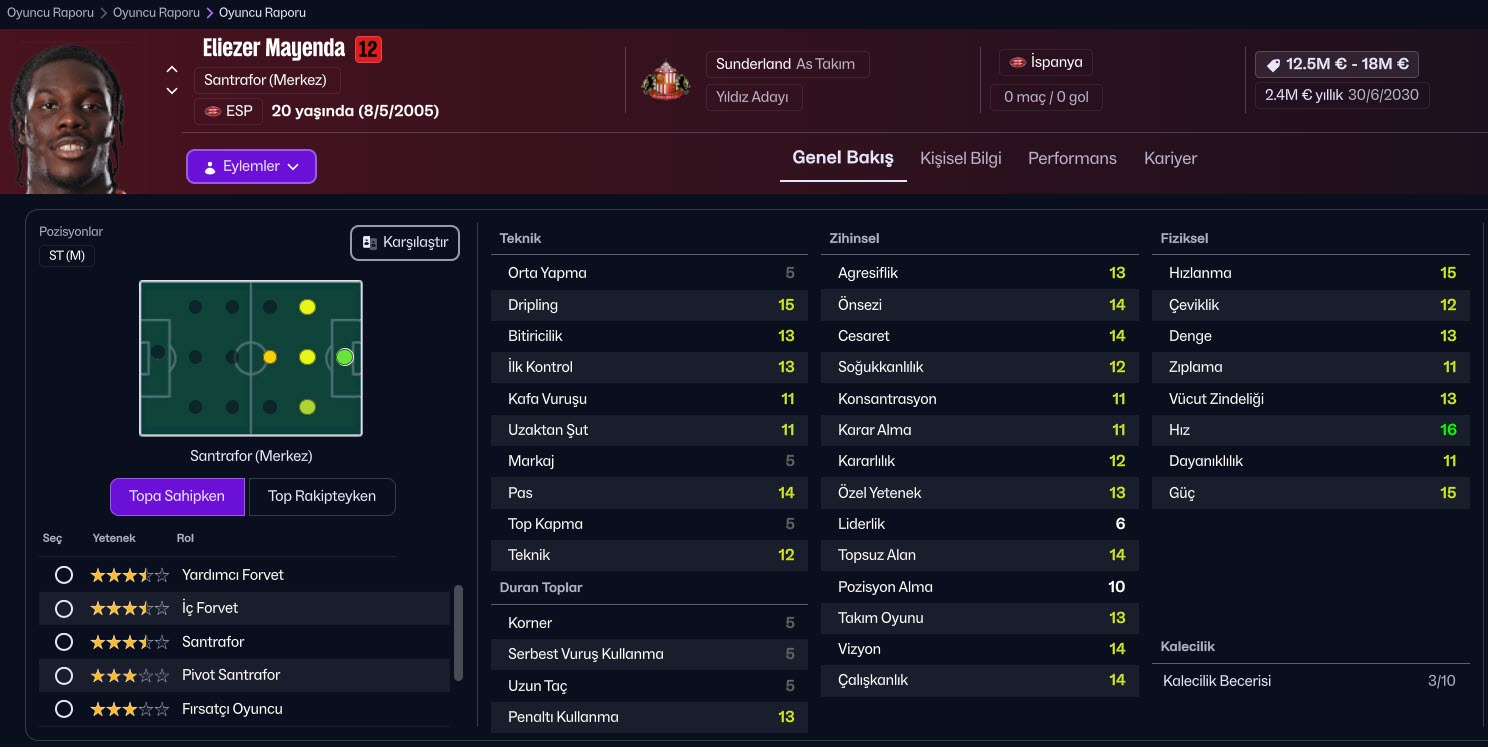1488x747 pixels.
Task: Click the Sunderland club crest icon
Action: coord(665,81)
